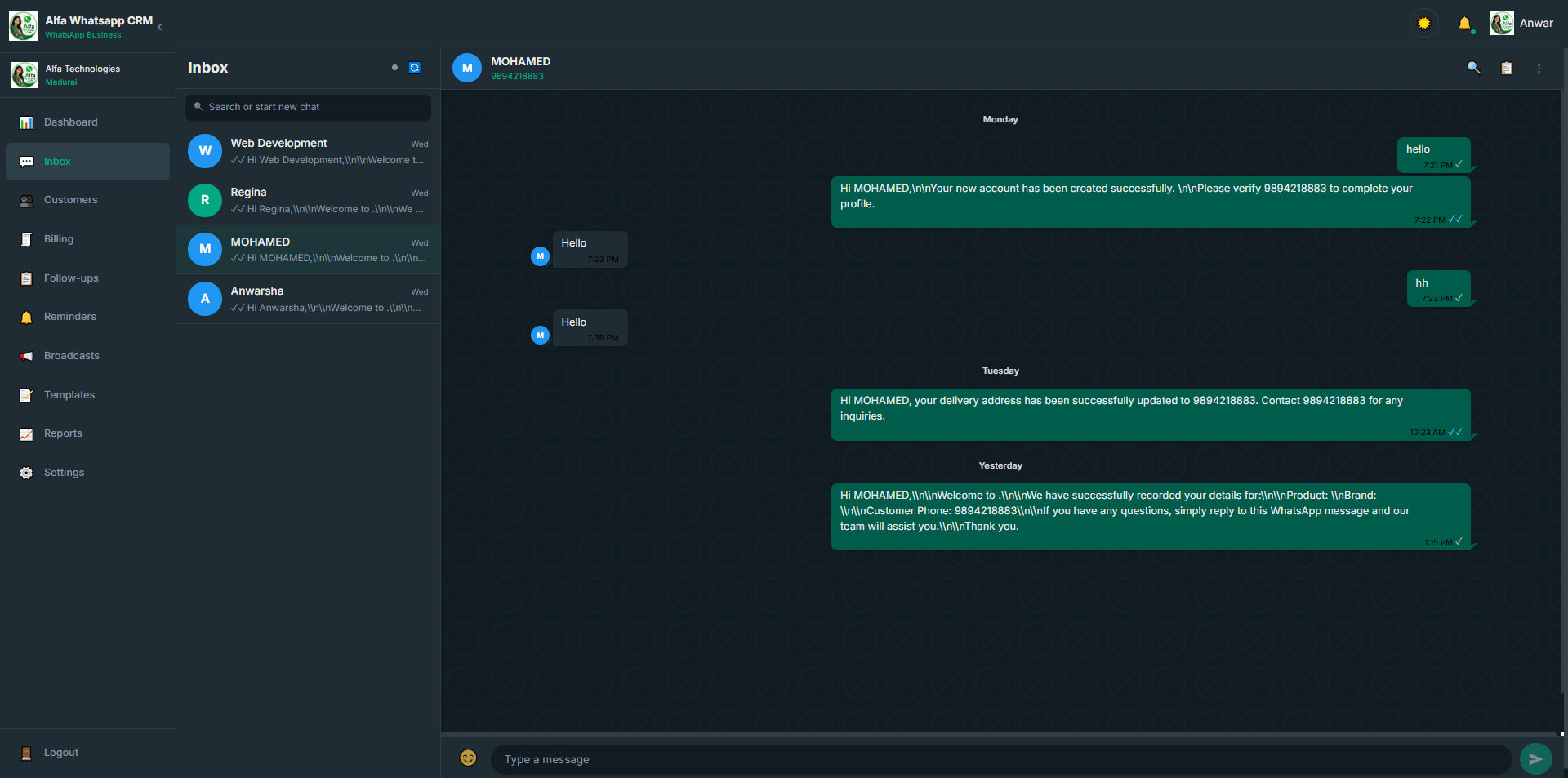Go to Reminders page

(87, 317)
